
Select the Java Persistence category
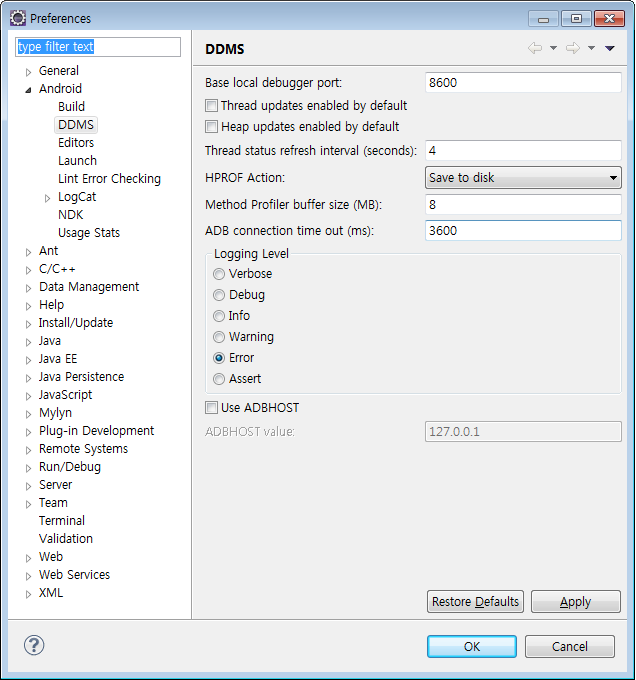click(81, 376)
